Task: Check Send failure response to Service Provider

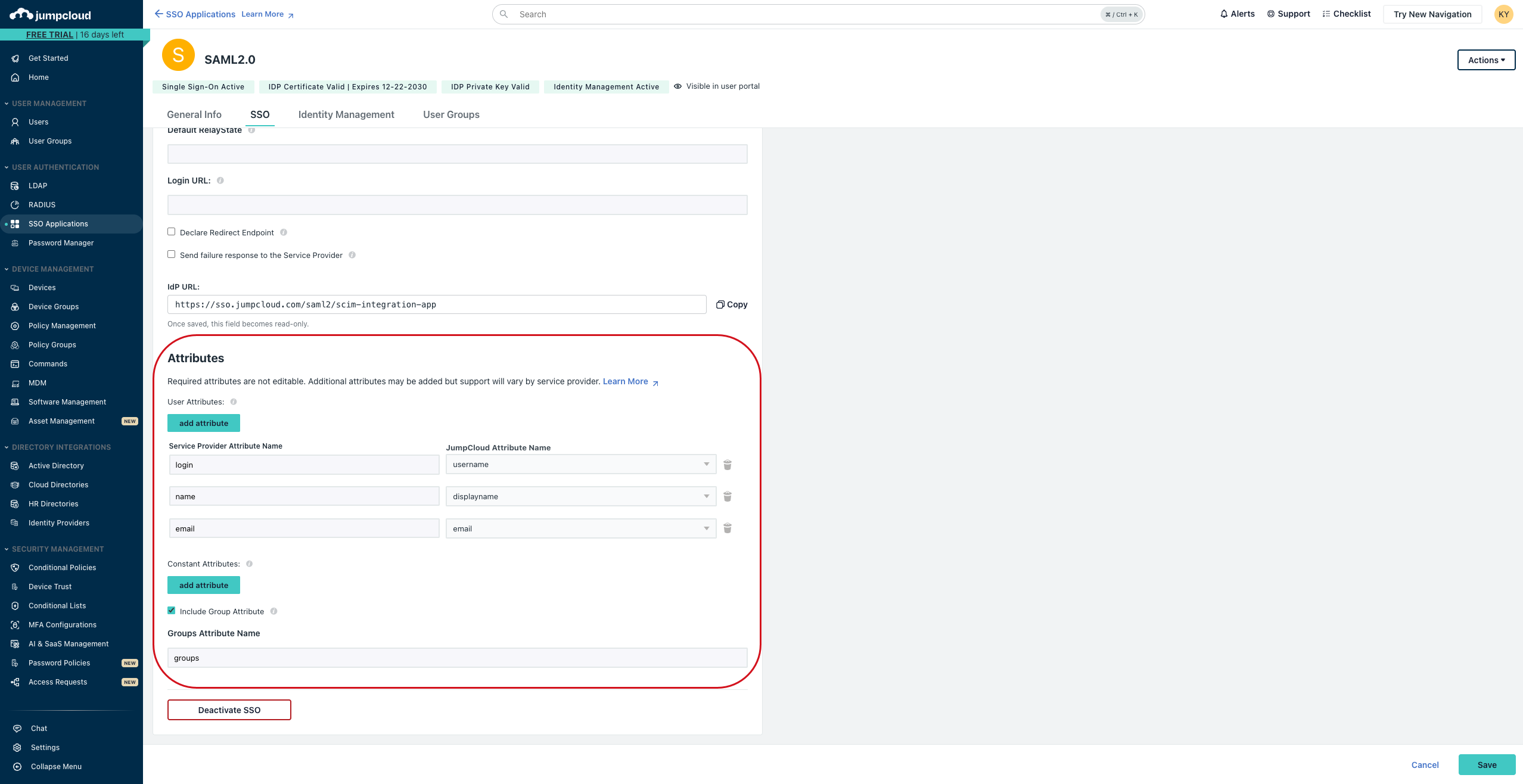Action: pyautogui.click(x=172, y=254)
